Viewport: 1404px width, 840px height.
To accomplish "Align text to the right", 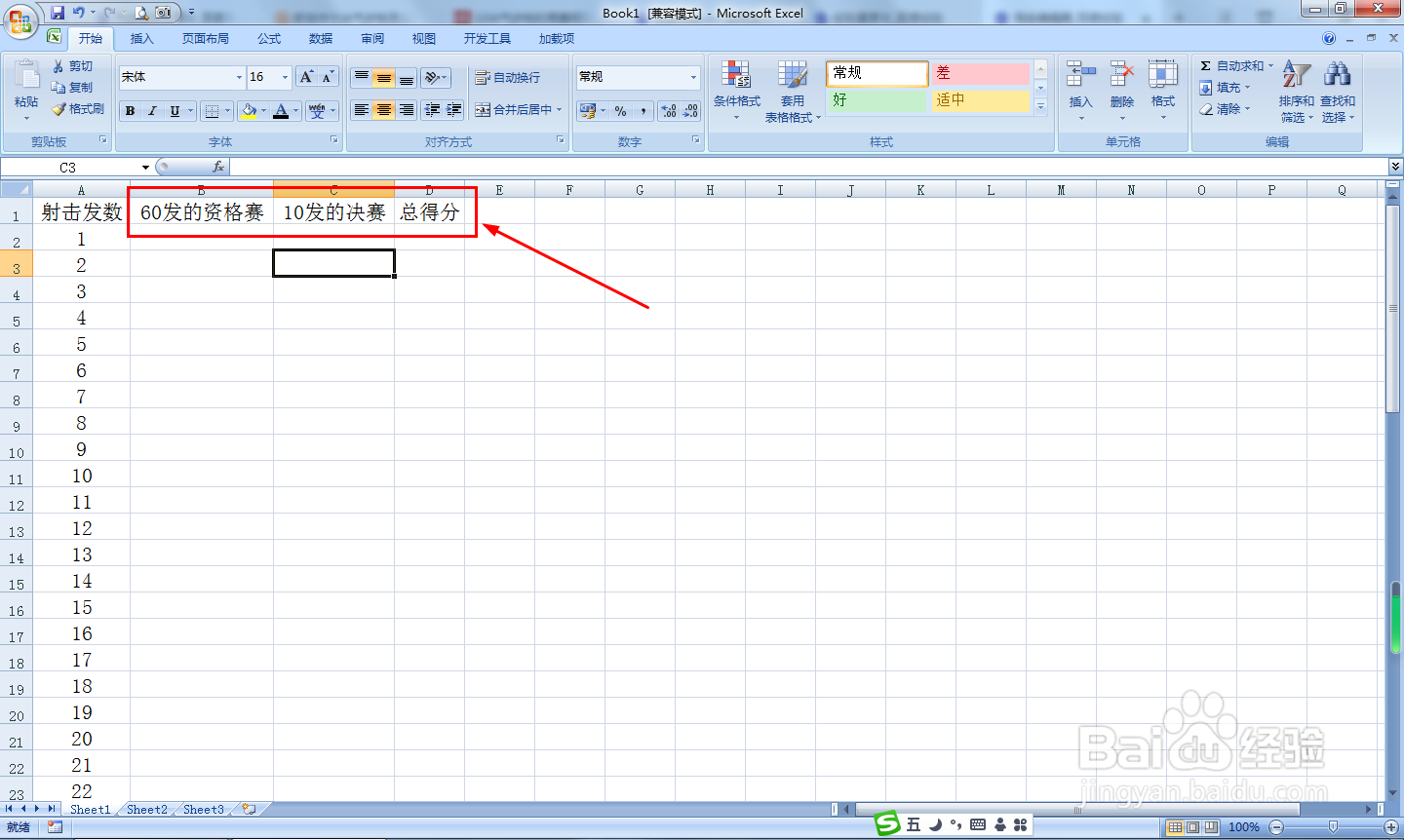I will pyautogui.click(x=407, y=110).
